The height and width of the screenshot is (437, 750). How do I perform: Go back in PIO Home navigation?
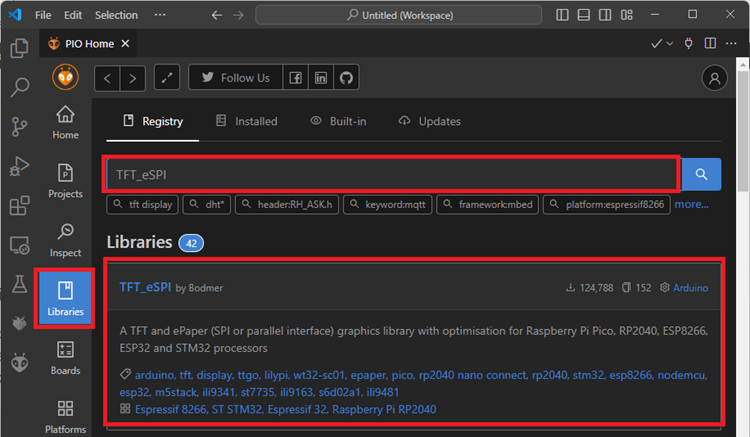pyautogui.click(x=107, y=78)
